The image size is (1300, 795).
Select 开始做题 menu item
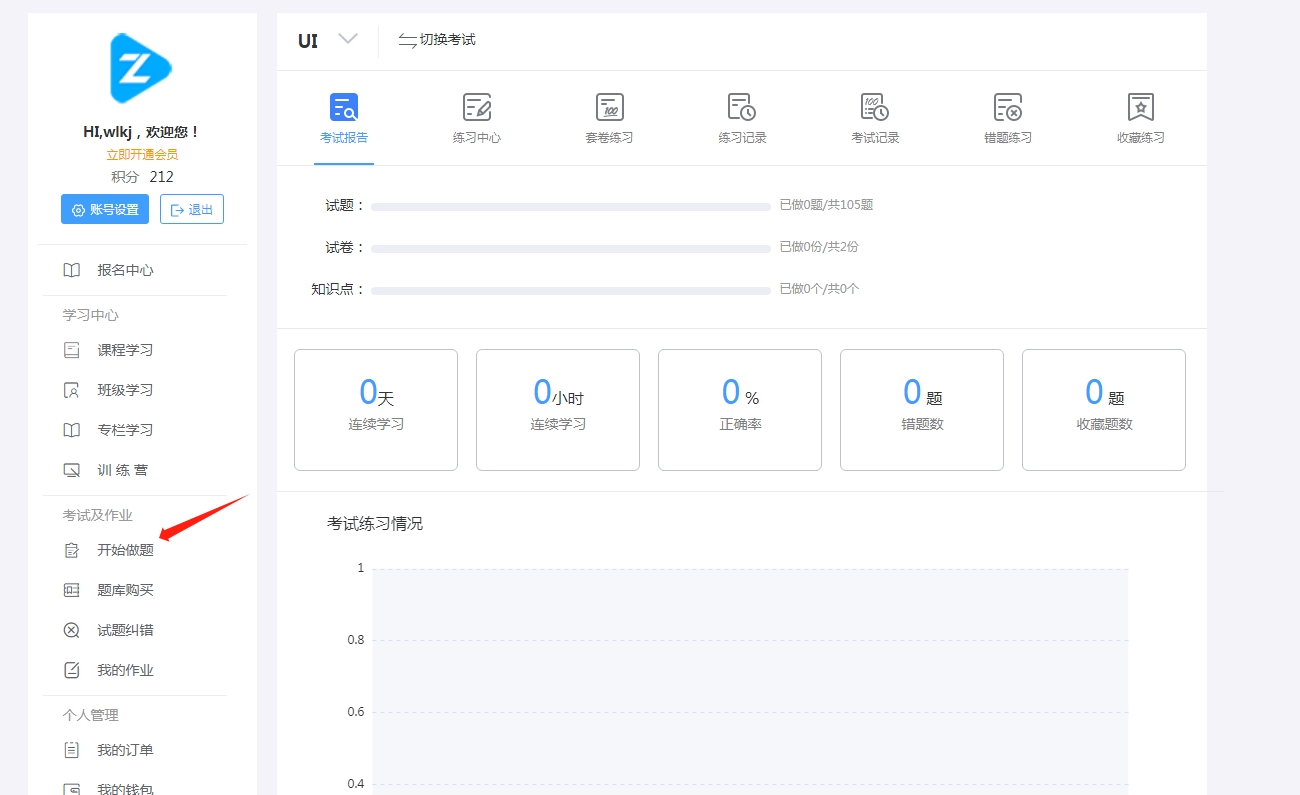point(125,550)
